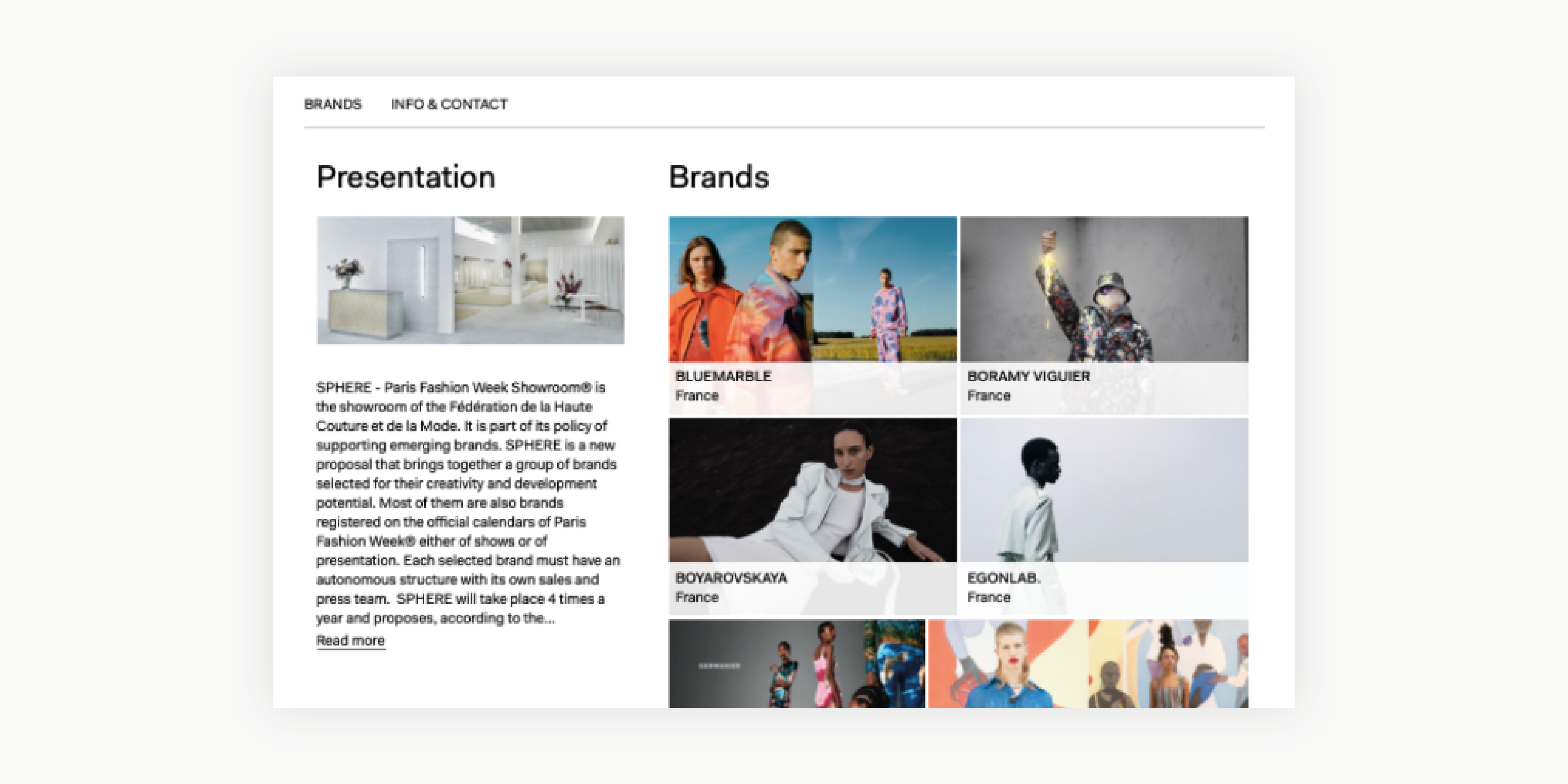Click France under BORAMY VIGUIER

pos(988,396)
